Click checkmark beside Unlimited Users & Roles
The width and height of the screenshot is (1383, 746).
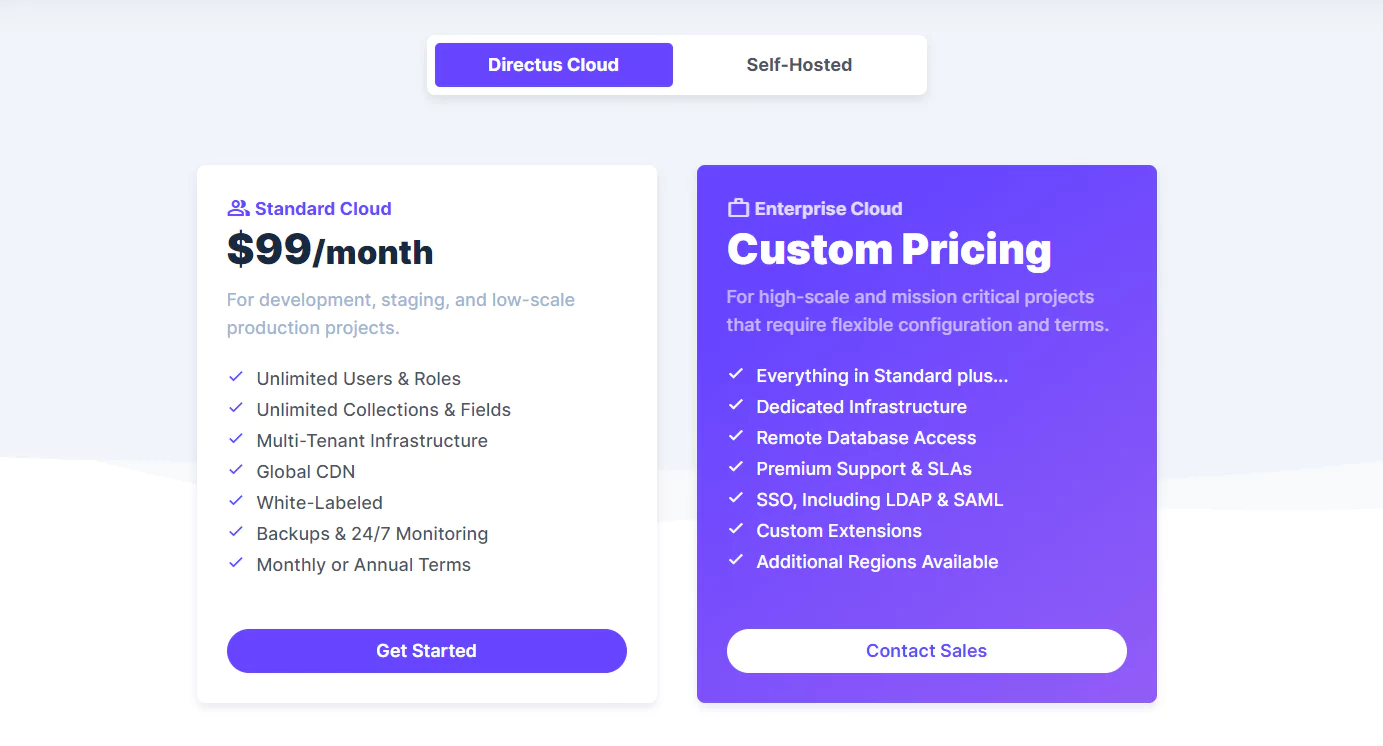click(x=236, y=377)
